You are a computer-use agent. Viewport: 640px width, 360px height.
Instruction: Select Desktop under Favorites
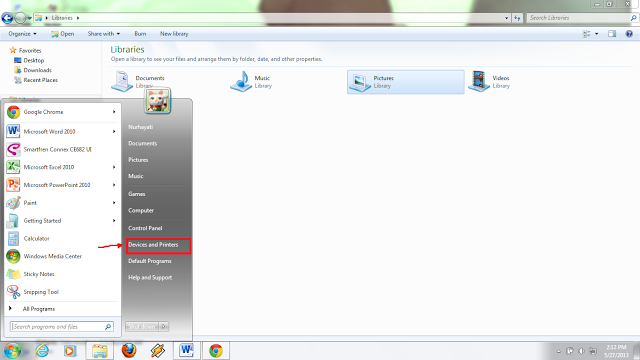[x=33, y=60]
